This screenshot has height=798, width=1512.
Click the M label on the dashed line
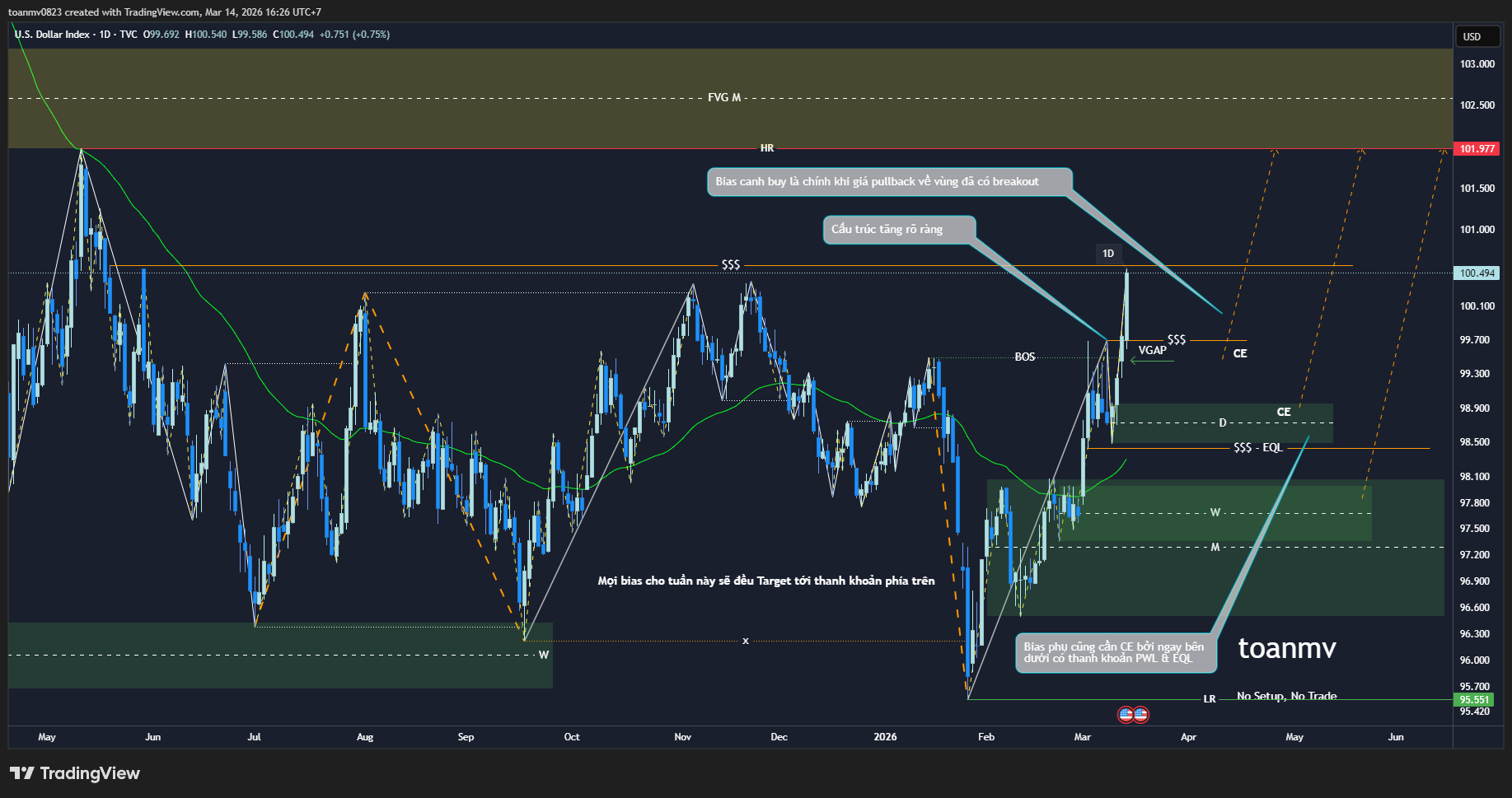click(x=1215, y=547)
